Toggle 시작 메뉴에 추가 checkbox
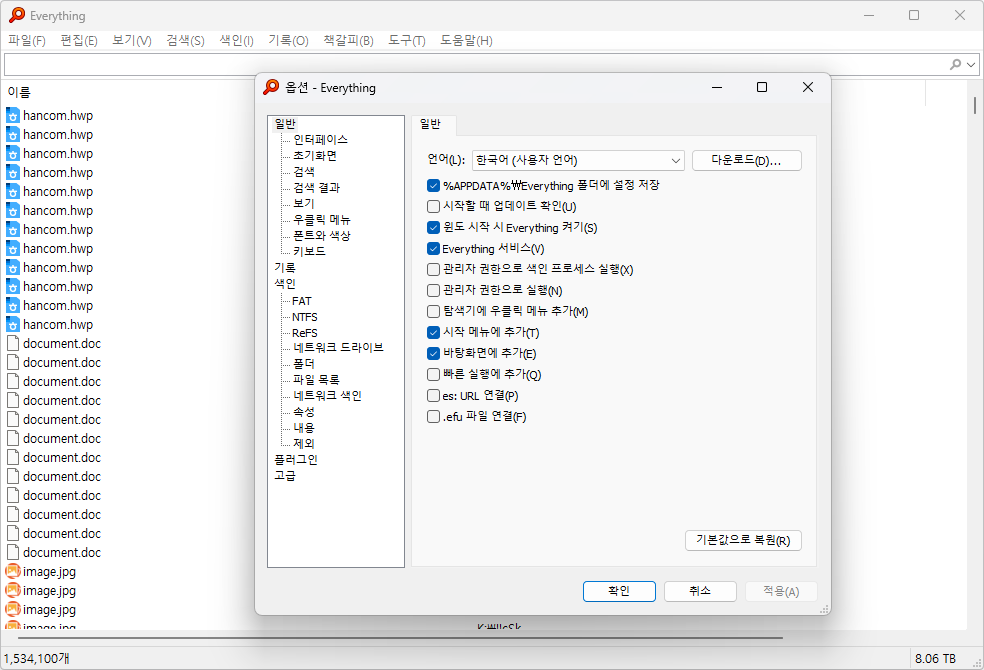This screenshot has height=670, width=984. tap(433, 332)
